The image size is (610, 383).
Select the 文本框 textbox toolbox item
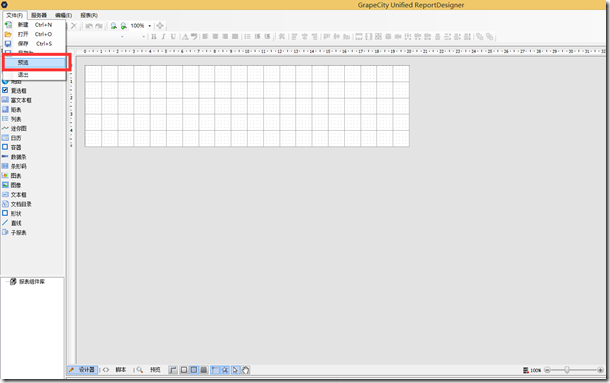14,195
